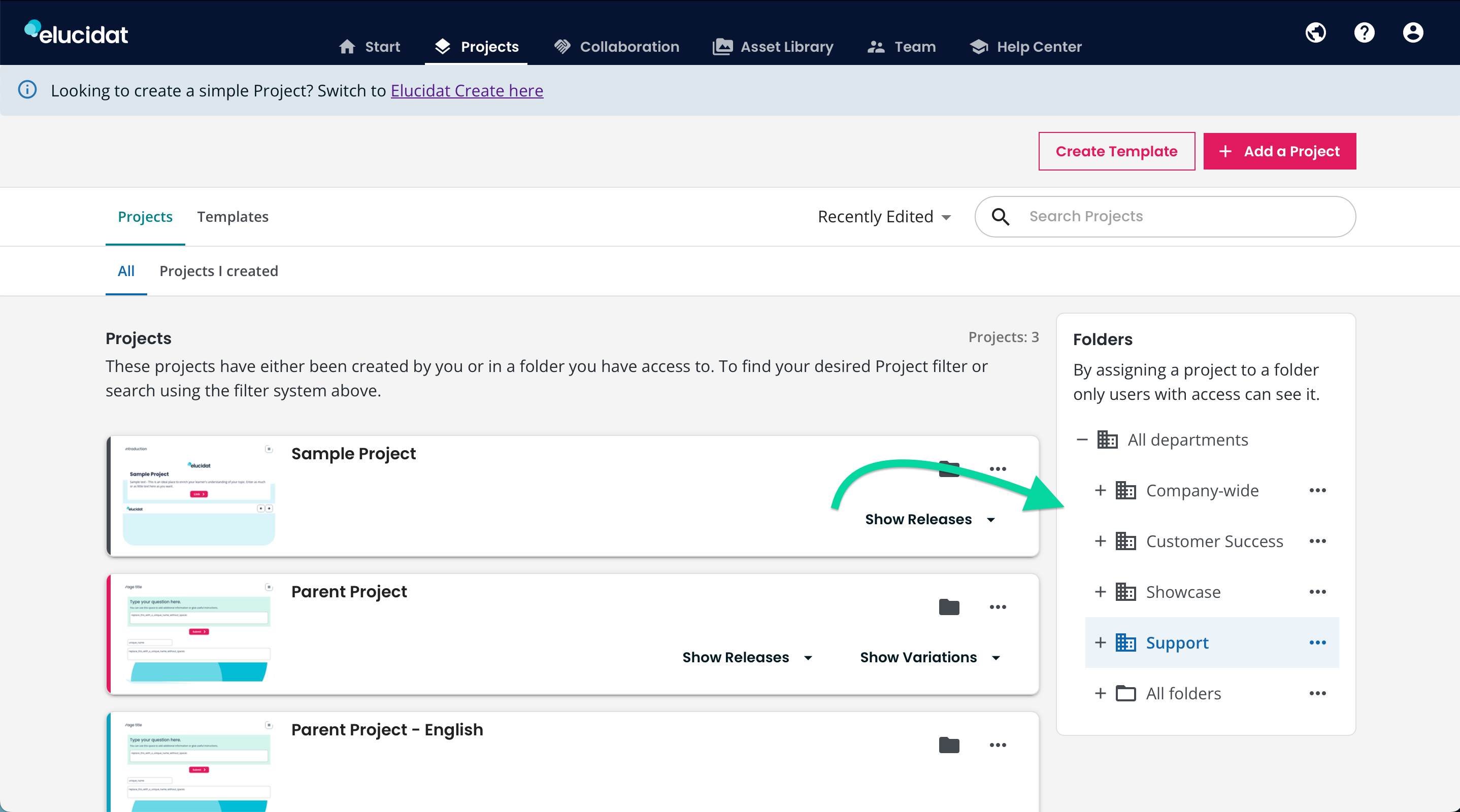
Task: Select the All filter tab
Action: coord(126,271)
